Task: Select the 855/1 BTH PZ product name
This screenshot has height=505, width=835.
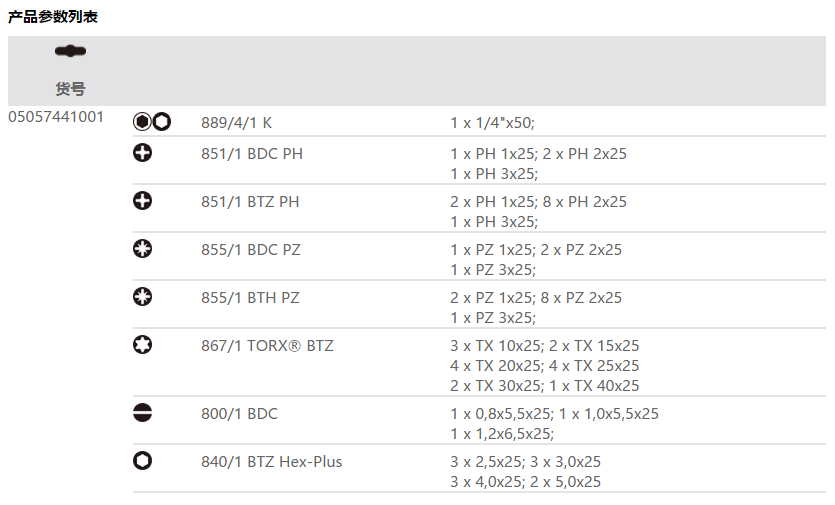Action: tap(250, 298)
